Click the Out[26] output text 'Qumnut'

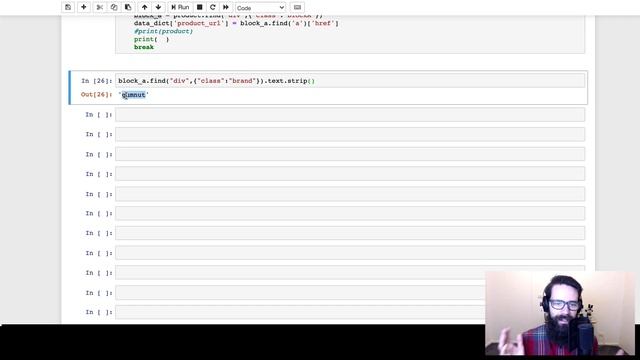(133, 95)
